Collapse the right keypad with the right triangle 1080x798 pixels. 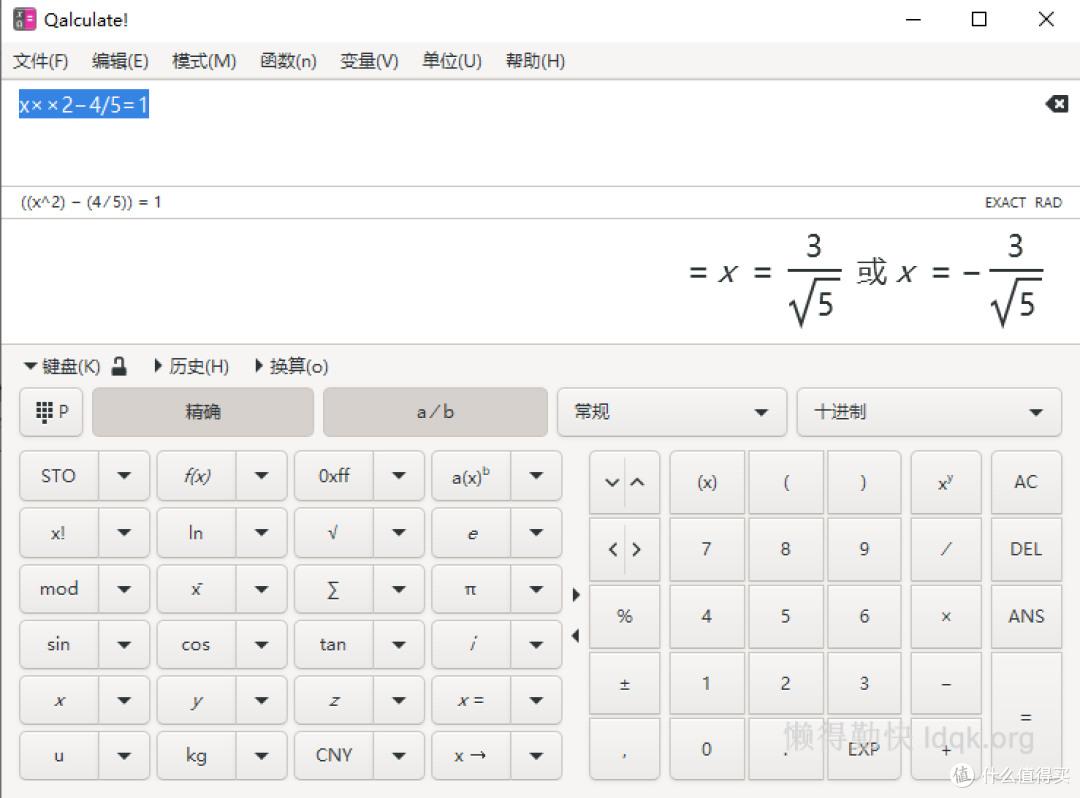pyautogui.click(x=576, y=594)
